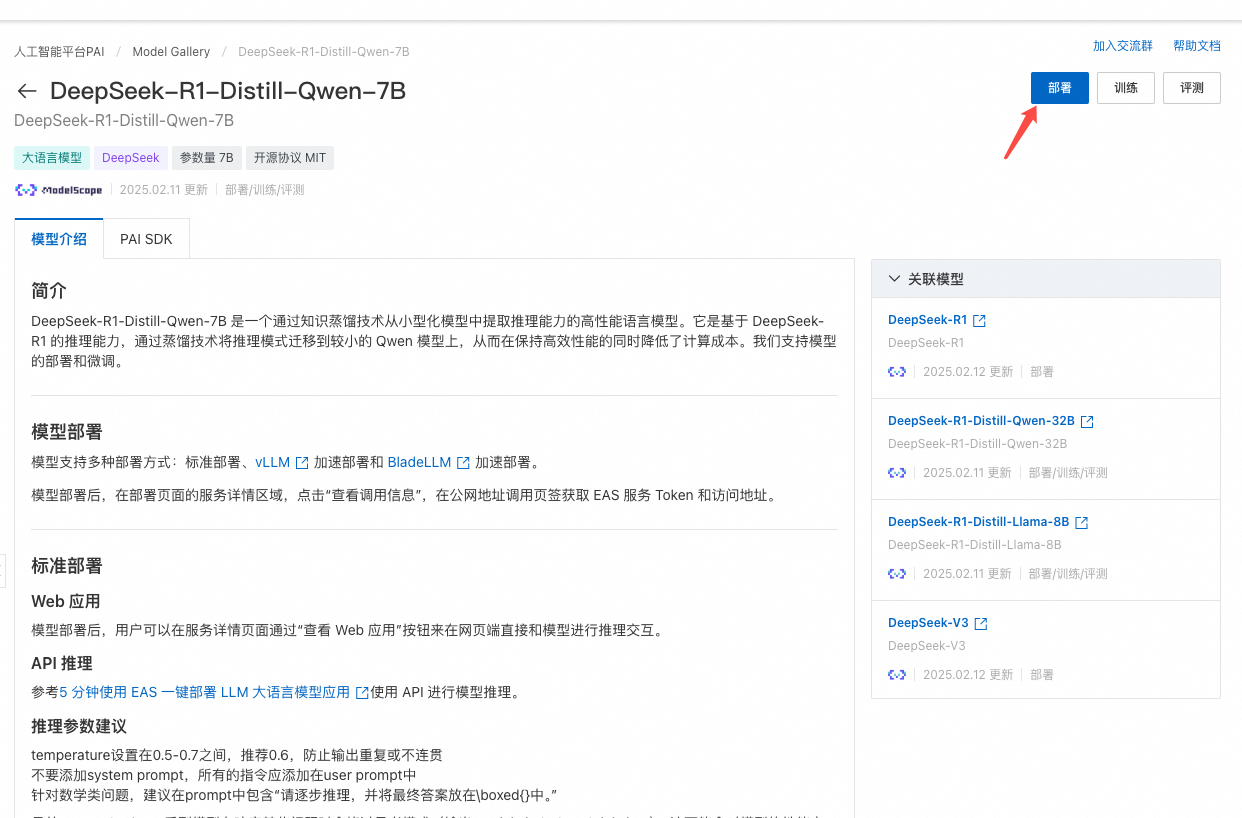
Task: Click the back arrow beside the model title
Action: pyautogui.click(x=27, y=91)
